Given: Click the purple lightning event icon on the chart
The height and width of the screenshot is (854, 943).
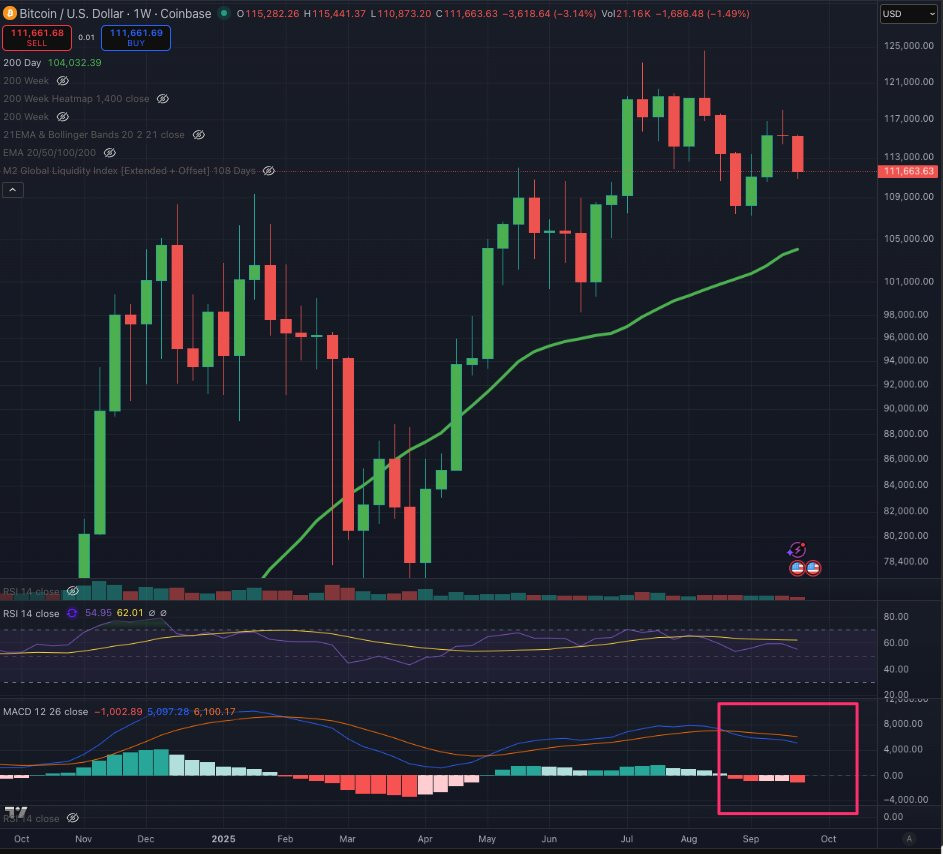Looking at the screenshot, I should (797, 550).
